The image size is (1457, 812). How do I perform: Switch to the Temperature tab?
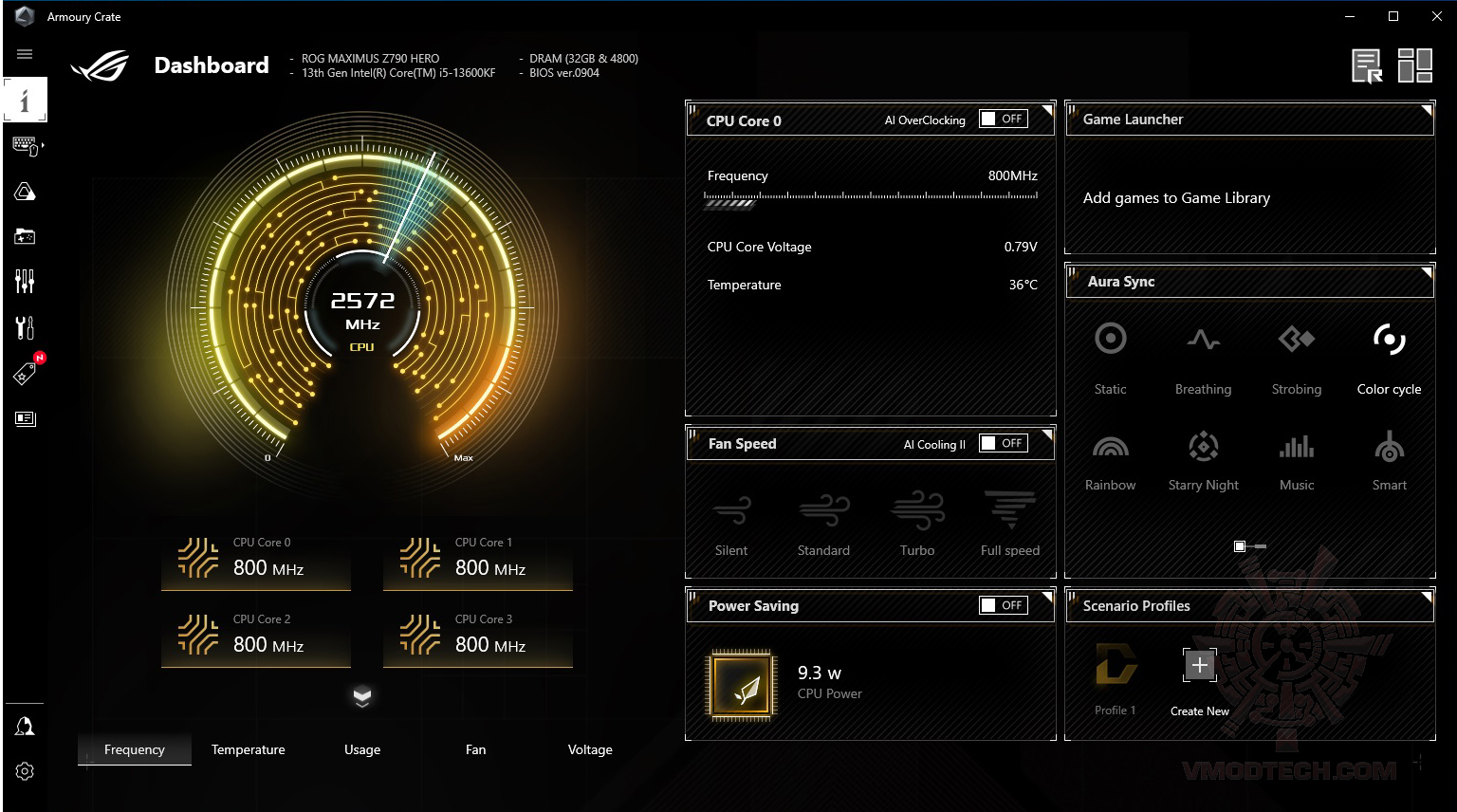click(x=248, y=749)
